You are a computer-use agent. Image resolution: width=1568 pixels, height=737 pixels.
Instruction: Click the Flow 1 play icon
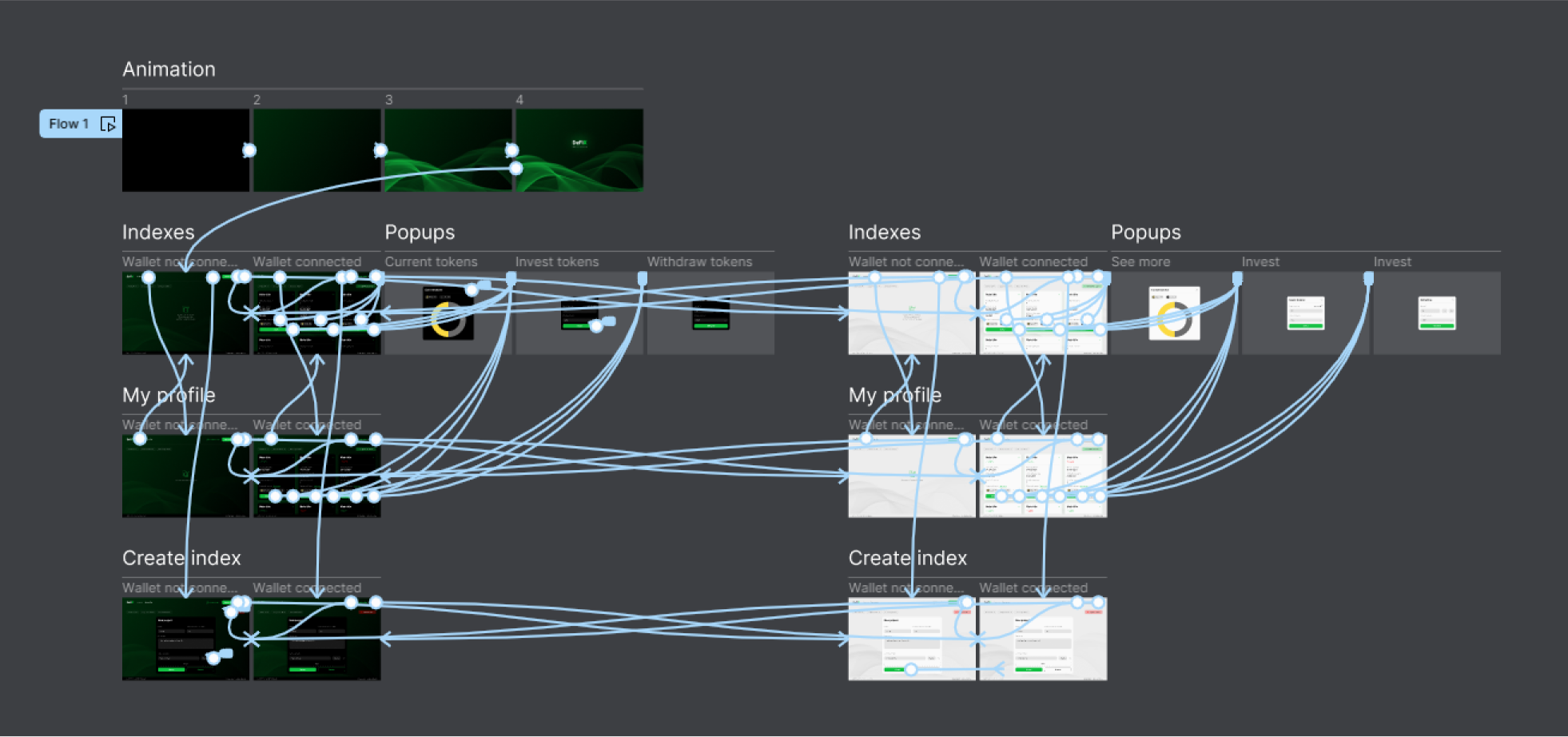[x=108, y=124]
